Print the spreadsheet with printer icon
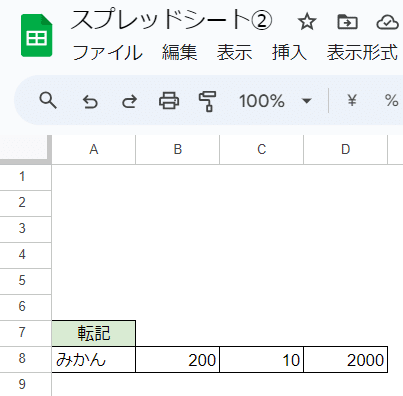This screenshot has width=403, height=396. click(x=169, y=101)
